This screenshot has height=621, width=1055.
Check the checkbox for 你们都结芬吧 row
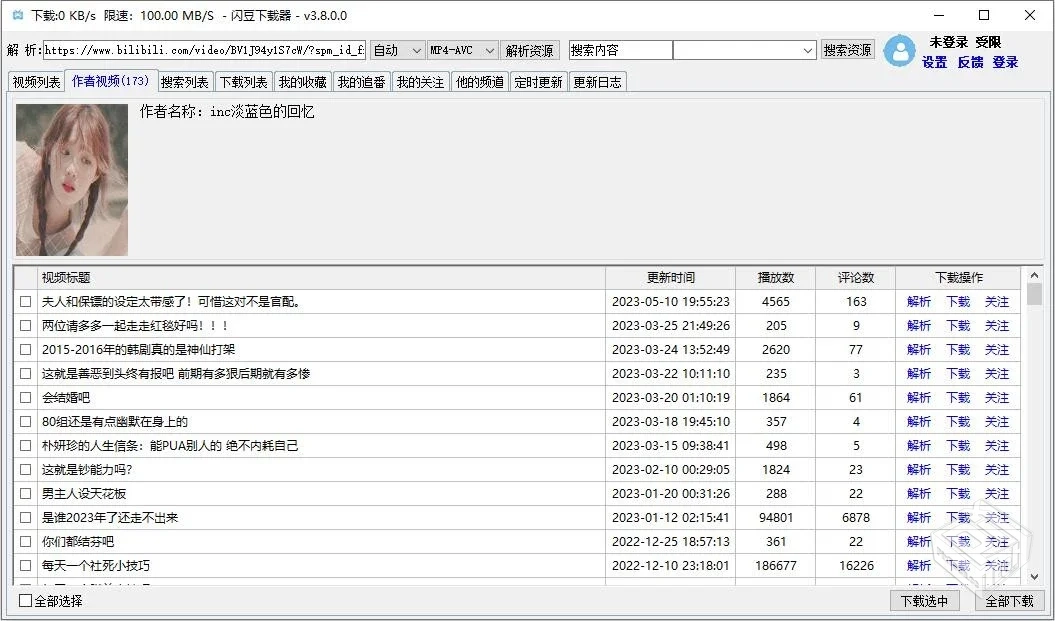26,541
